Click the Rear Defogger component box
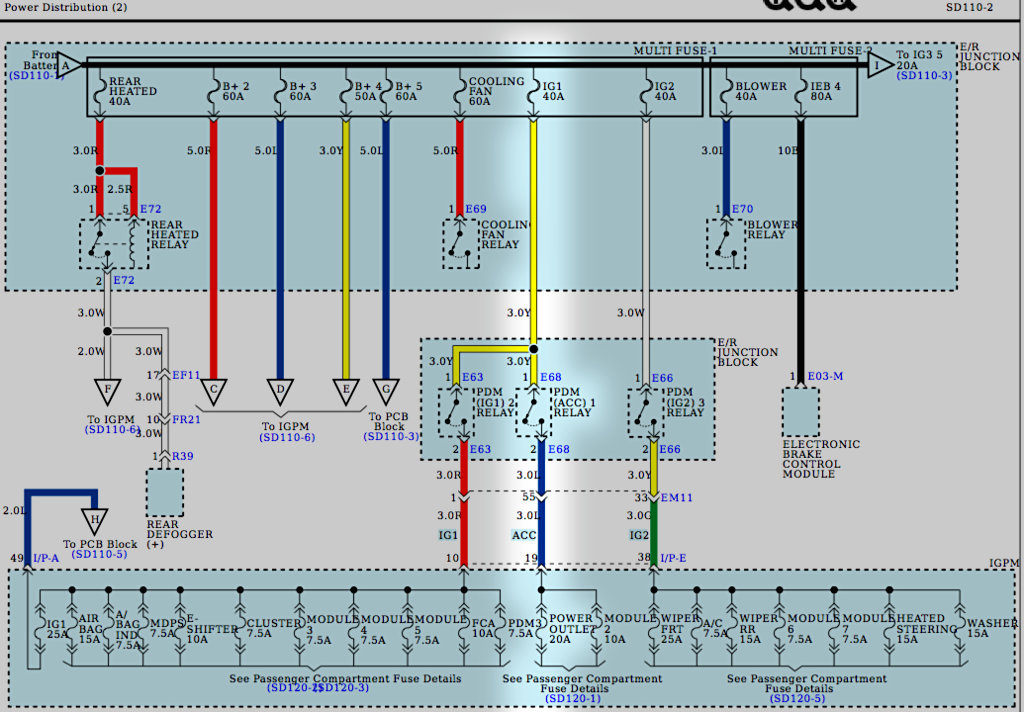1024x712 pixels. pos(164,492)
